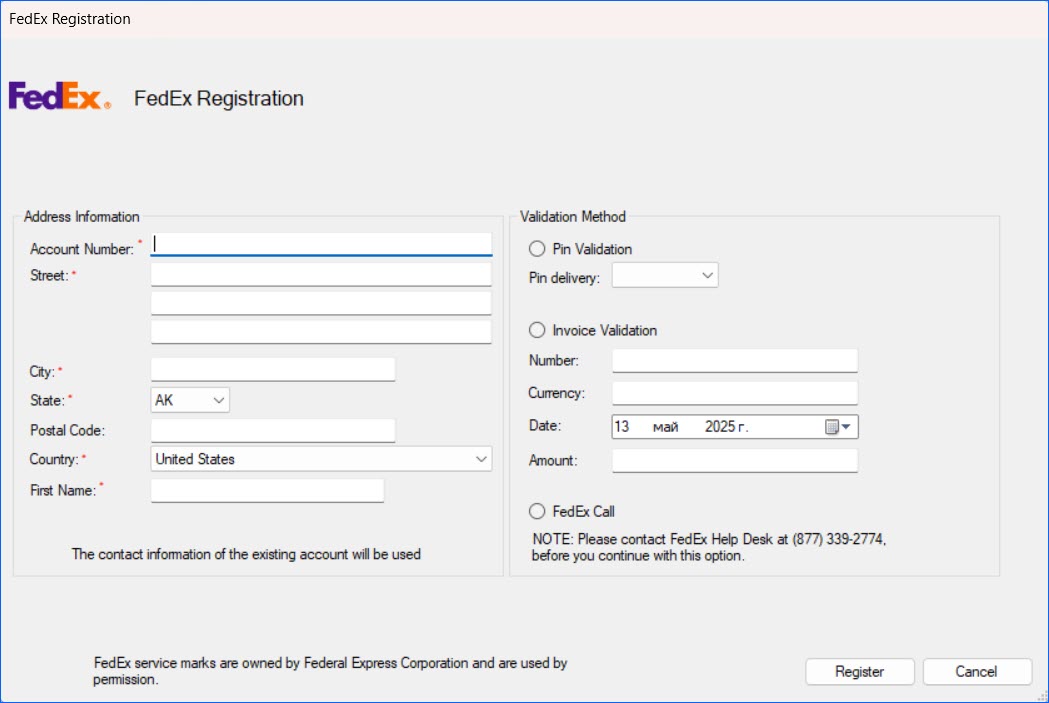Click the First Name text field
The image size is (1049, 703).
(268, 490)
